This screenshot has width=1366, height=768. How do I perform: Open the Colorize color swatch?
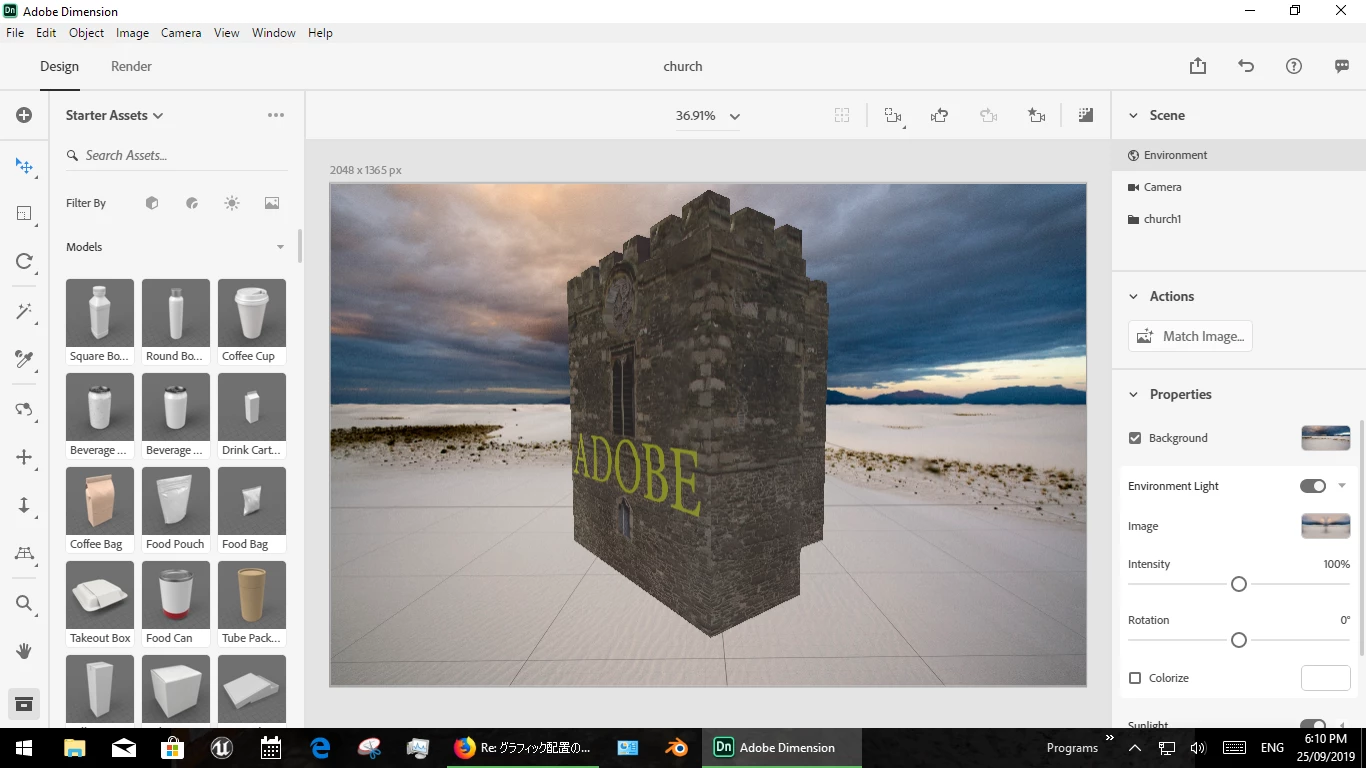pyautogui.click(x=1326, y=678)
